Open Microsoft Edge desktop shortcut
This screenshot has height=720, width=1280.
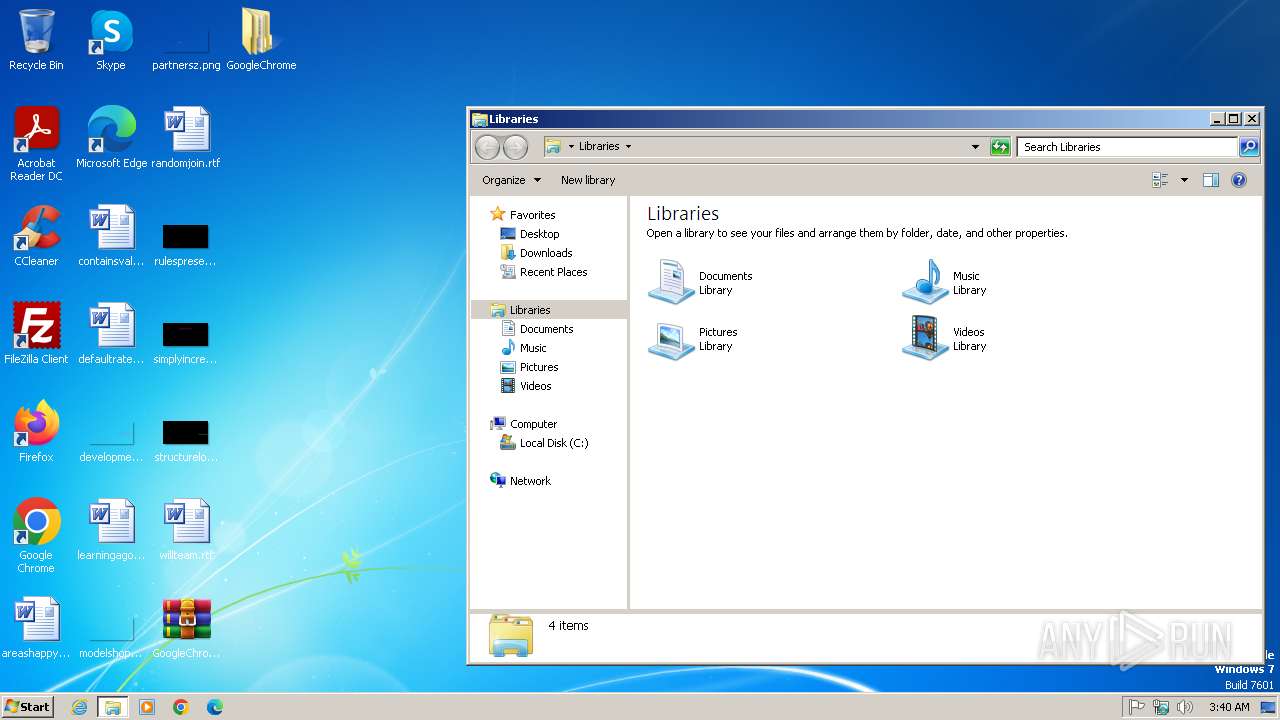111,138
